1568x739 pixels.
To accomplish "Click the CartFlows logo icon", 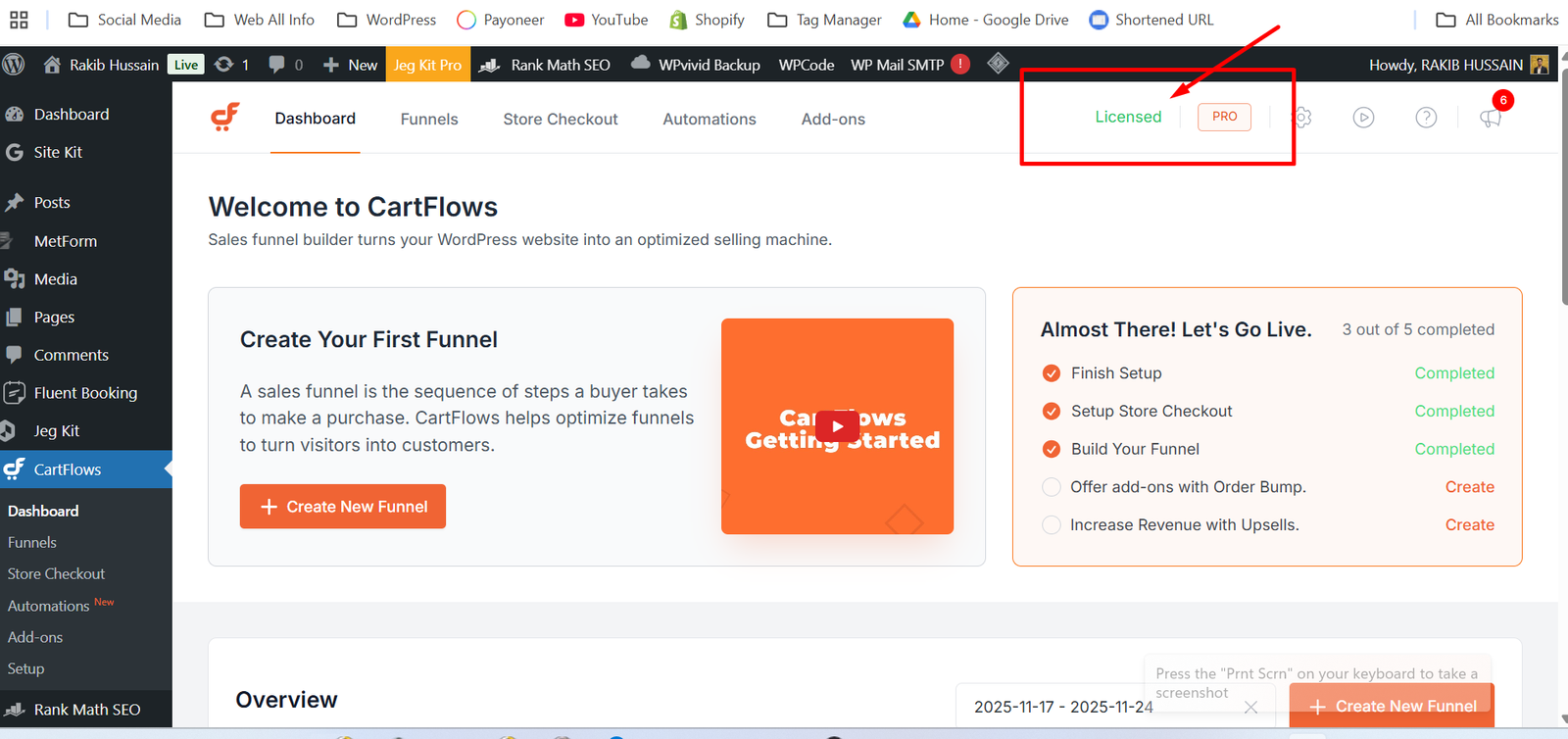I will tap(225, 118).
